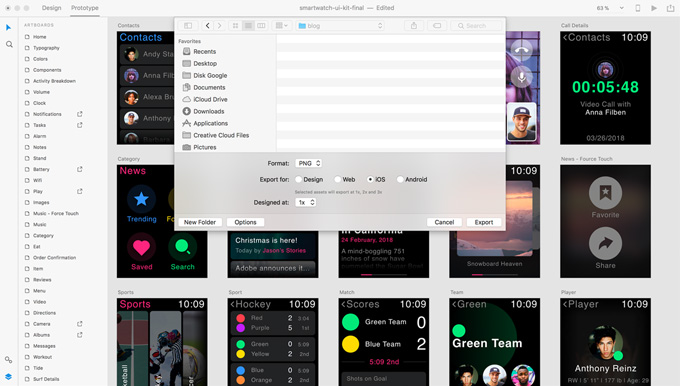The width and height of the screenshot is (680, 386).
Task: Select the Typography artboard in the list
Action: pos(46,48)
